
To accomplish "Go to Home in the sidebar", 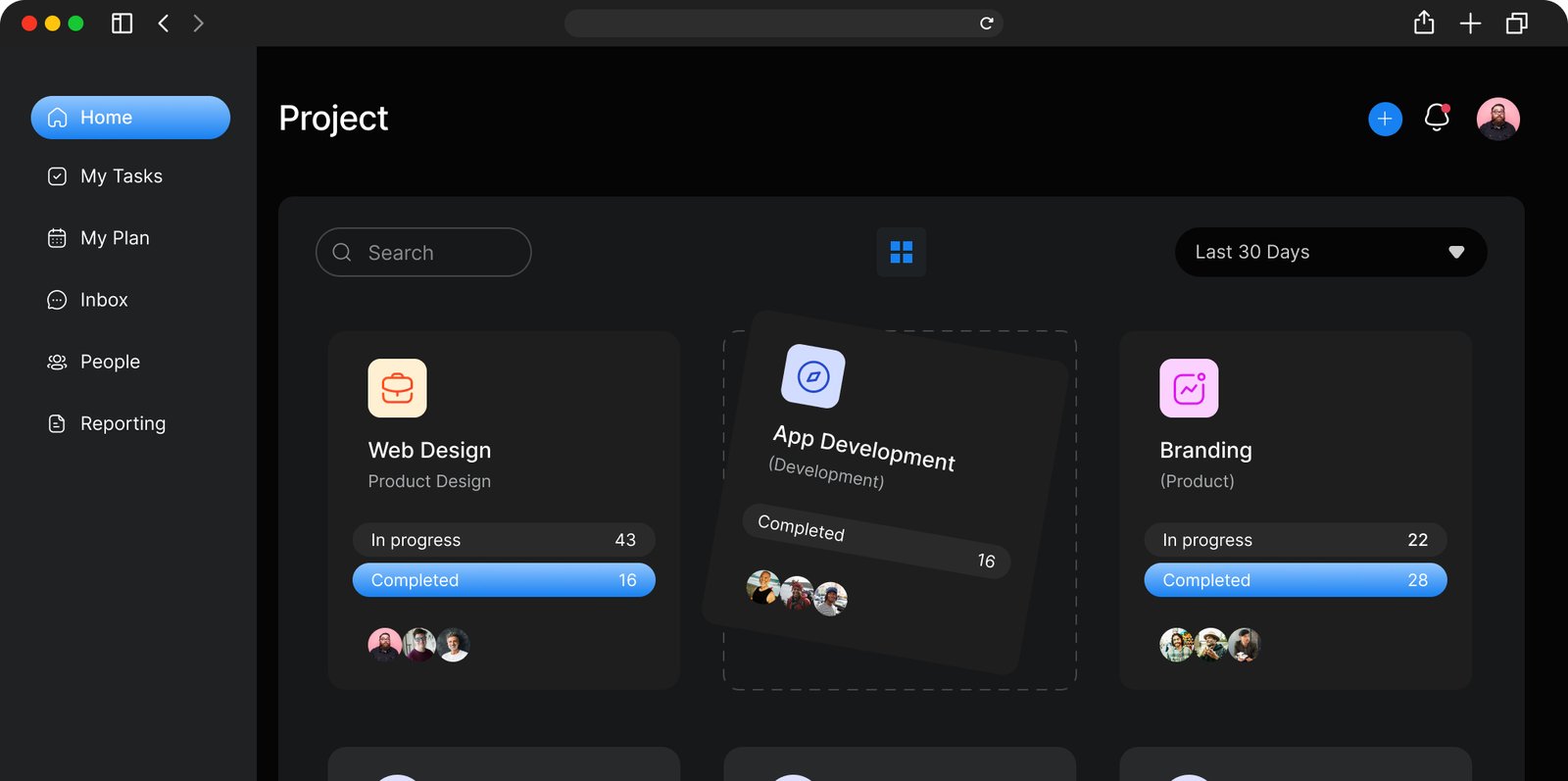I will point(130,118).
